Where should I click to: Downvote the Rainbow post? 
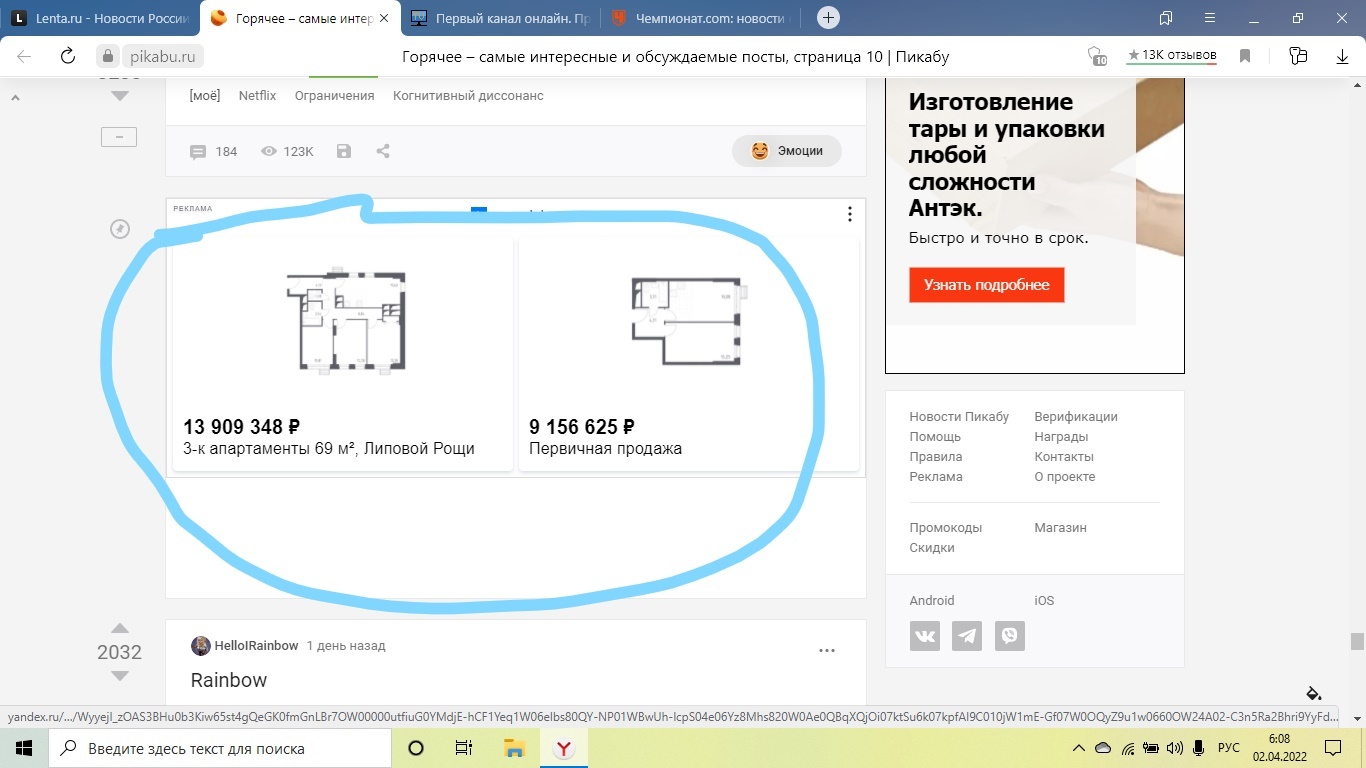(120, 676)
